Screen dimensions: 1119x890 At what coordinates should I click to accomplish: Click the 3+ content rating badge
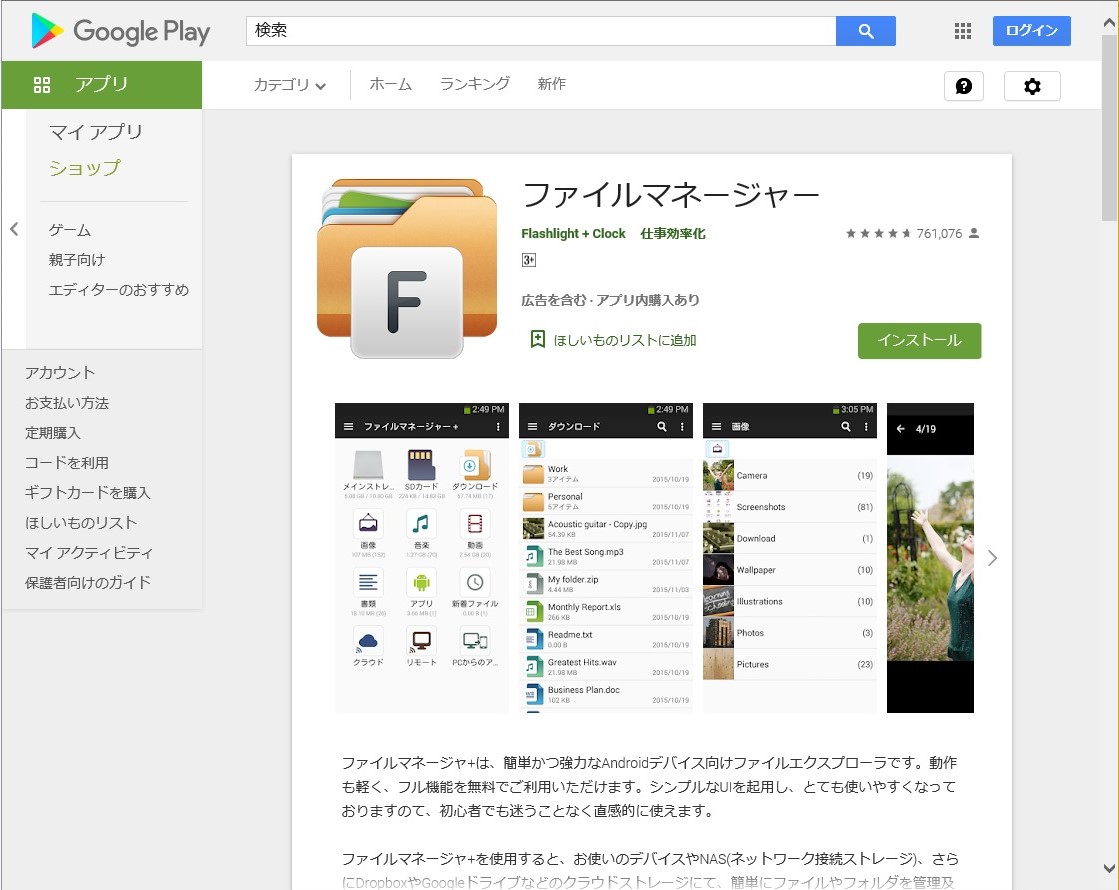[x=528, y=260]
